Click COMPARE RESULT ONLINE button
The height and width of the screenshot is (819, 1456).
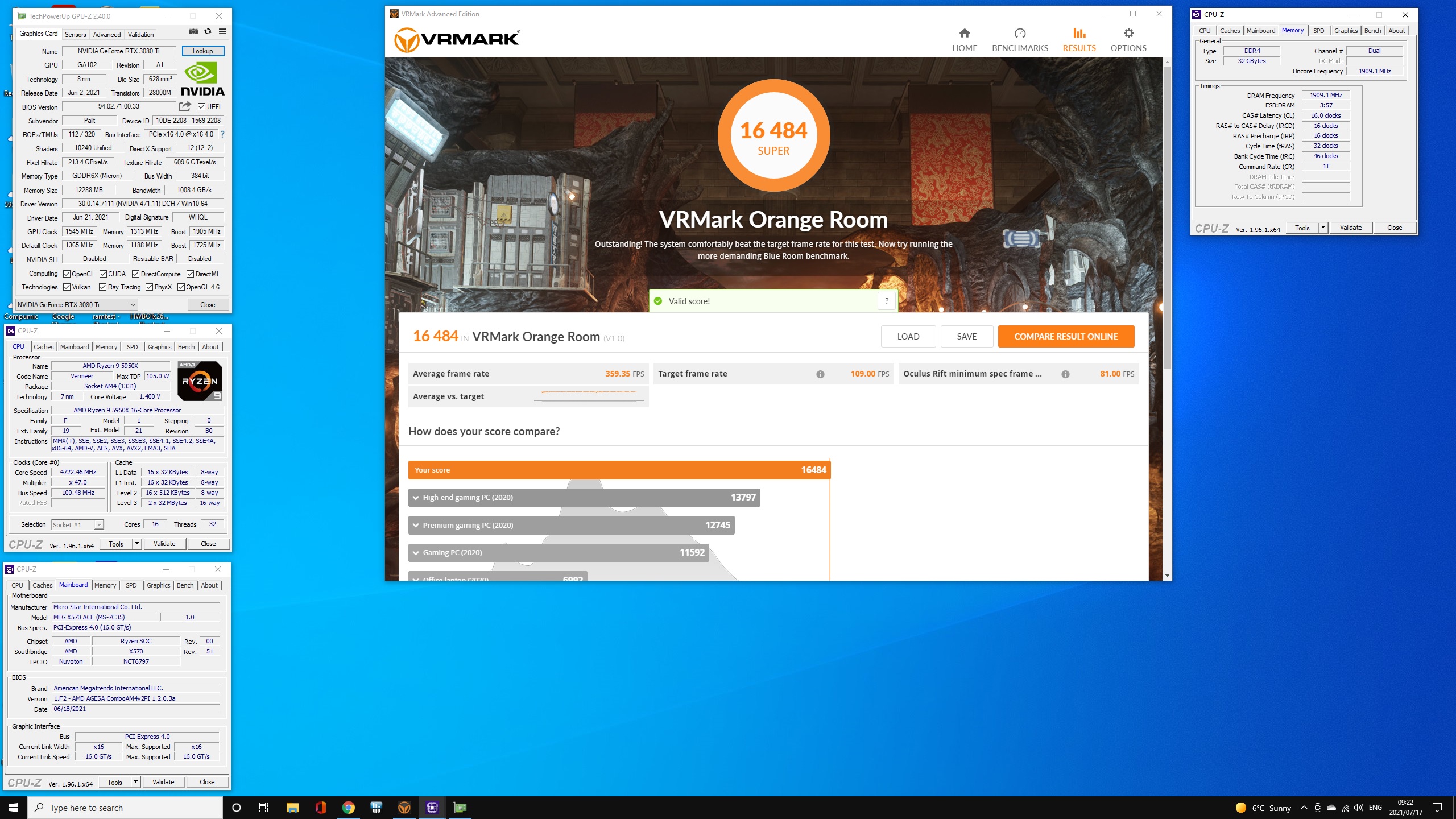[x=1066, y=337]
